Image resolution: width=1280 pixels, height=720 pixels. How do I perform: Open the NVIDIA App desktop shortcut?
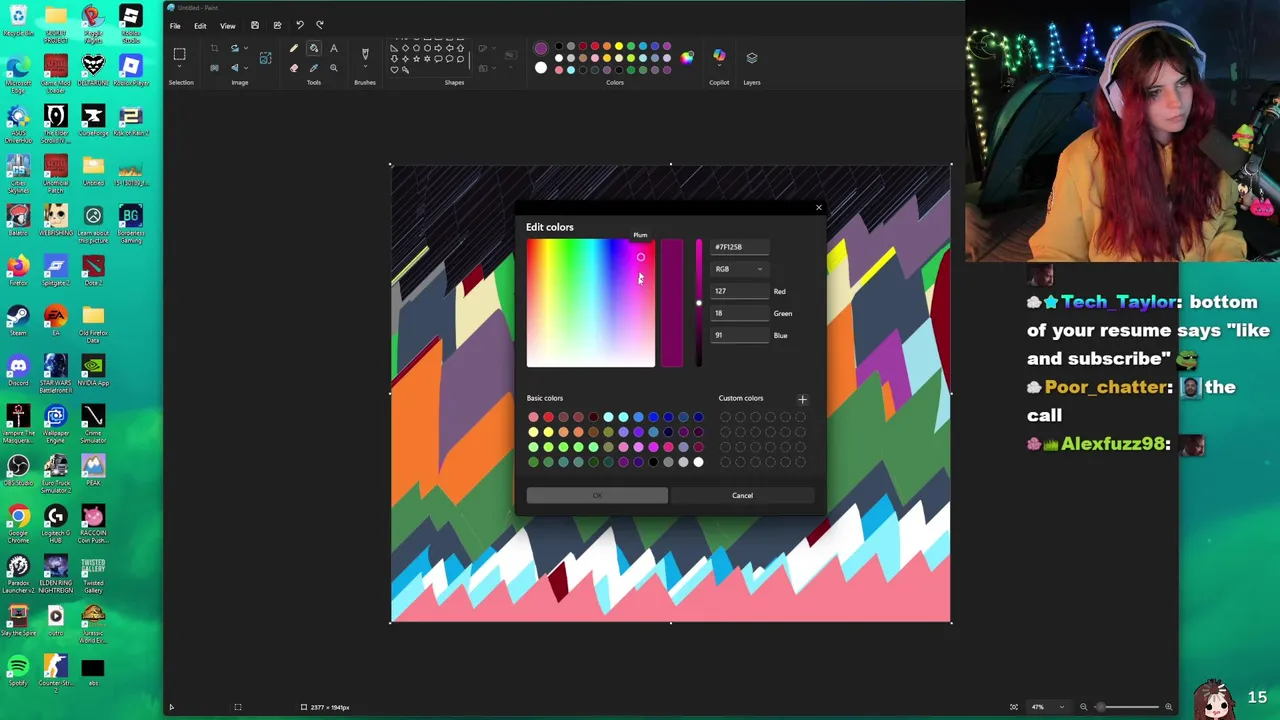click(x=93, y=372)
